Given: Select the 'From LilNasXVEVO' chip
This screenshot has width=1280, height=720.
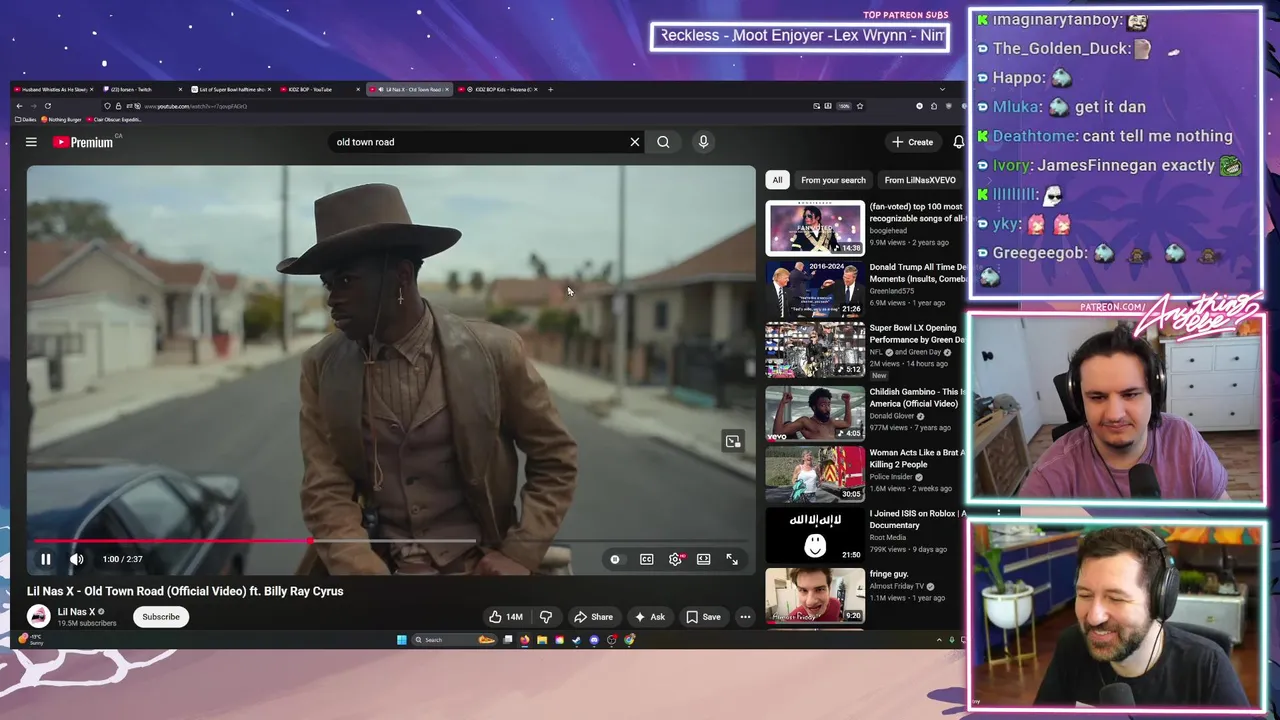Looking at the screenshot, I should (920, 180).
